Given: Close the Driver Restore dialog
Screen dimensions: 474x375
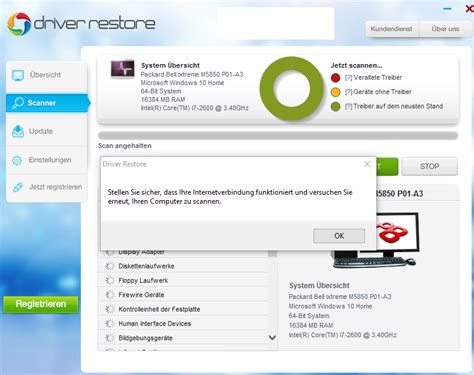Looking at the screenshot, I should 367,164.
